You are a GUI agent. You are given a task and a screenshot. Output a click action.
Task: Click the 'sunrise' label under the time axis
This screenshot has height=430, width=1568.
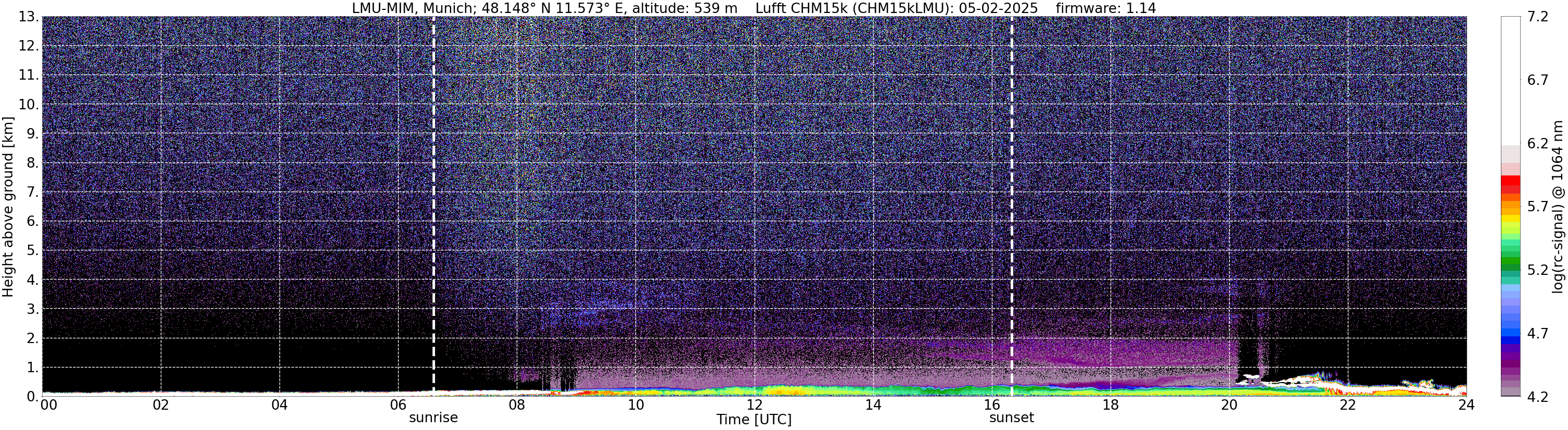(x=434, y=418)
